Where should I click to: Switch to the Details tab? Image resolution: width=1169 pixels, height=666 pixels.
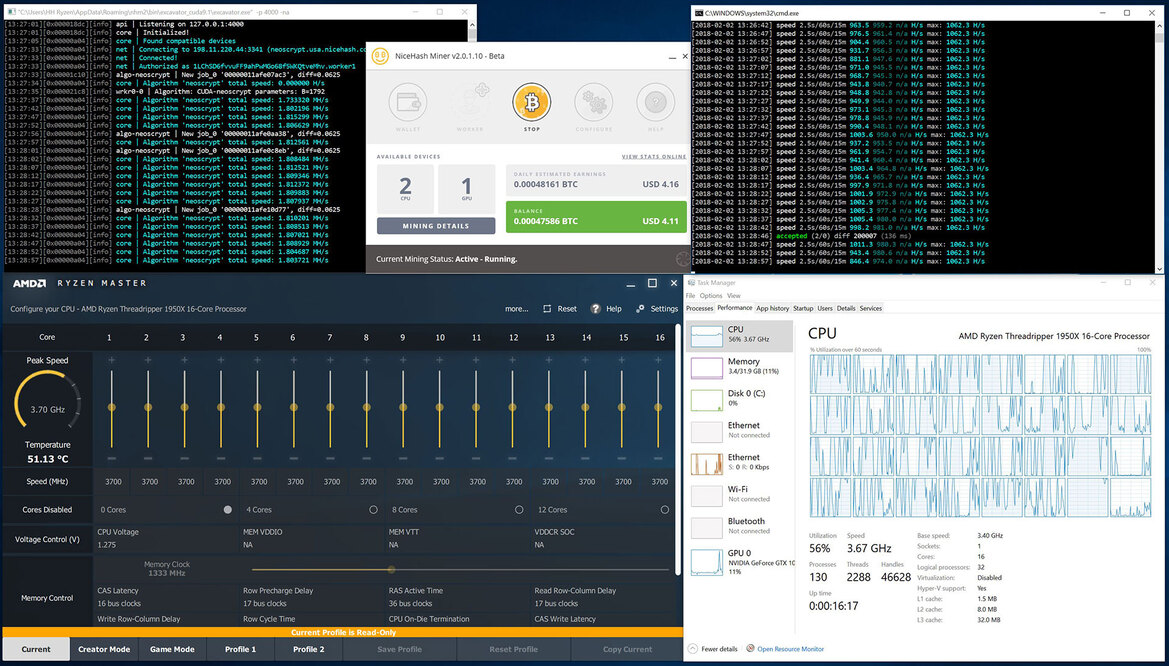tap(845, 308)
